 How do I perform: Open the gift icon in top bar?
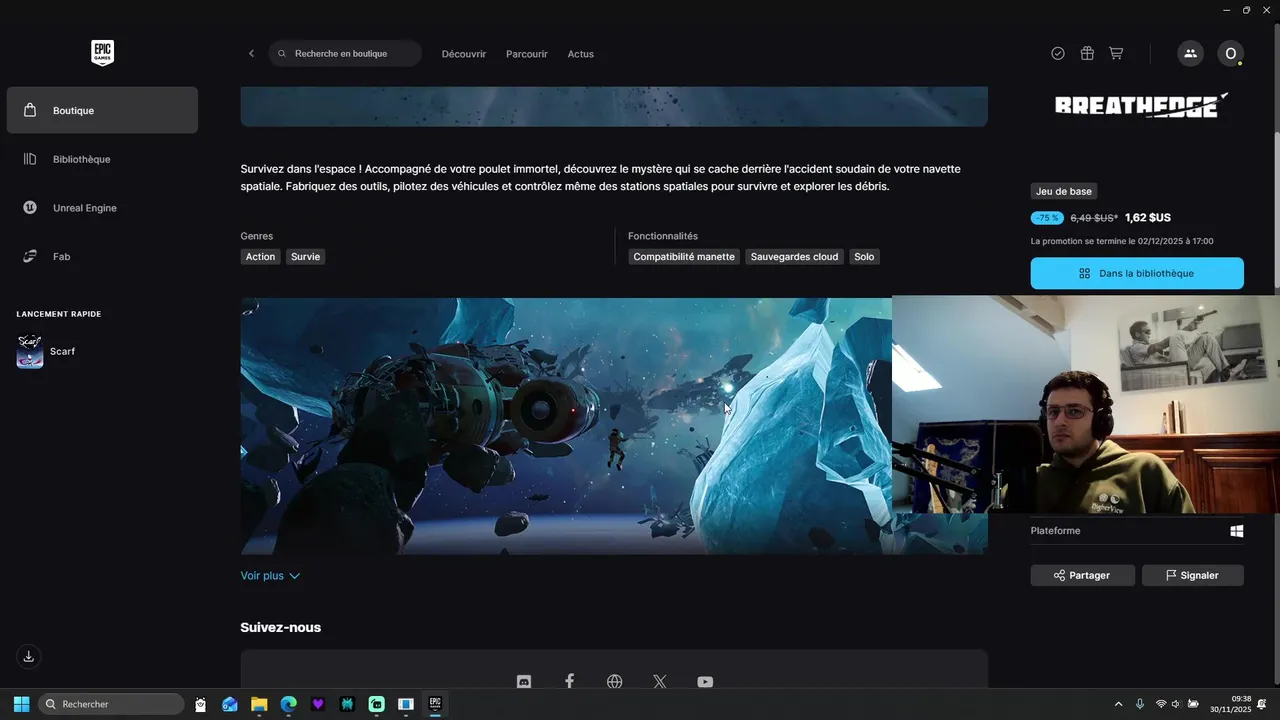click(x=1087, y=54)
